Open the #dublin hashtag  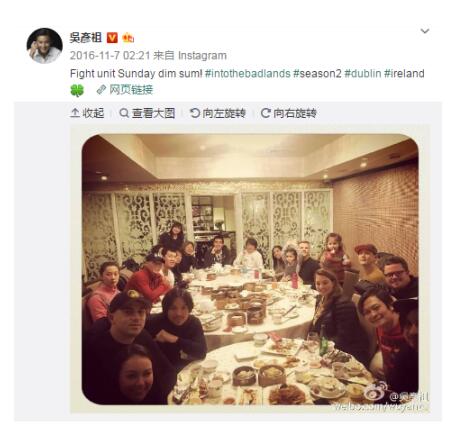363,73
